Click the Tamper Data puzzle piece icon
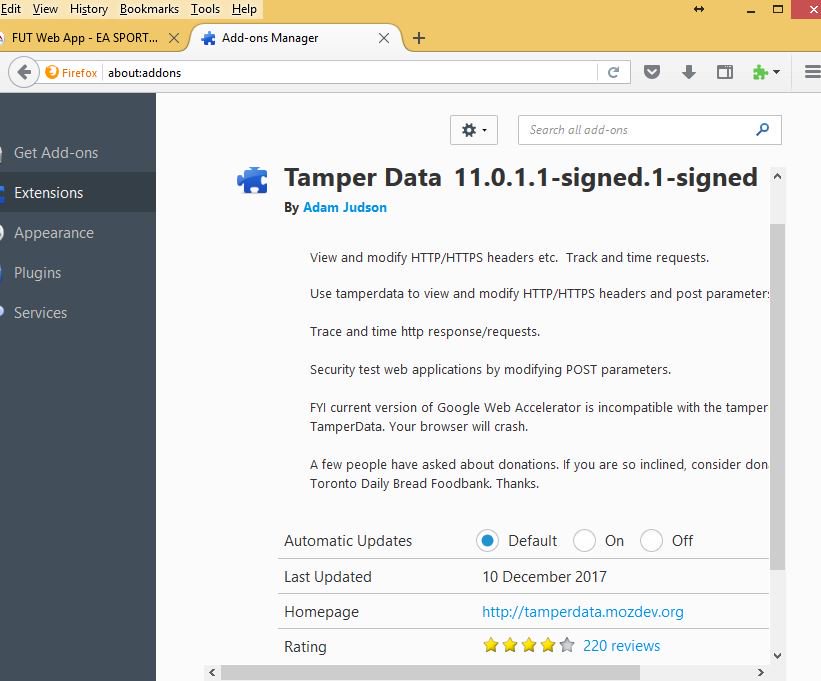This screenshot has height=681, width=821. coord(252,181)
